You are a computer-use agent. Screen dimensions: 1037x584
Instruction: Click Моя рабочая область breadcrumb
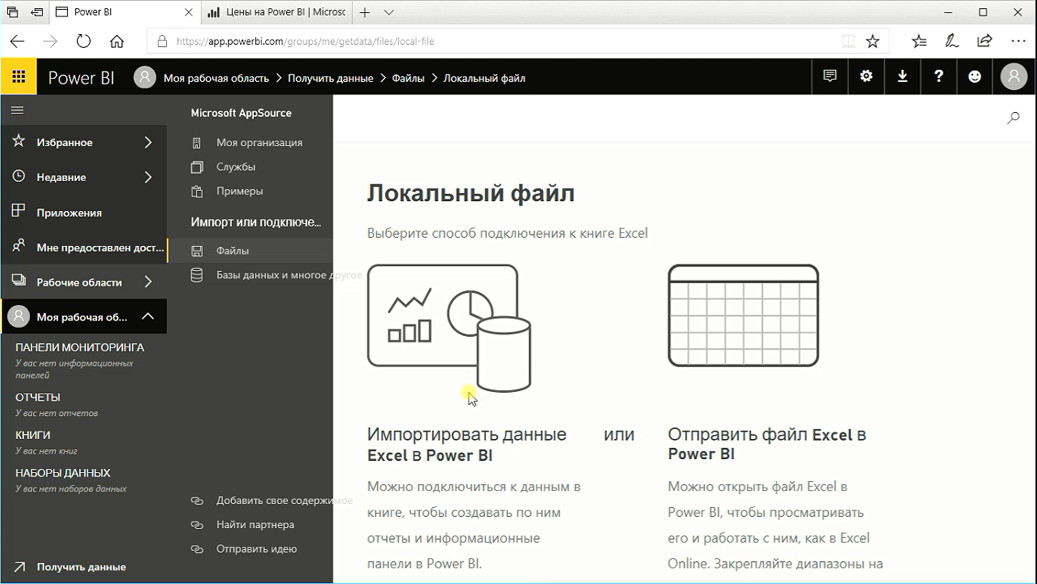(x=216, y=78)
